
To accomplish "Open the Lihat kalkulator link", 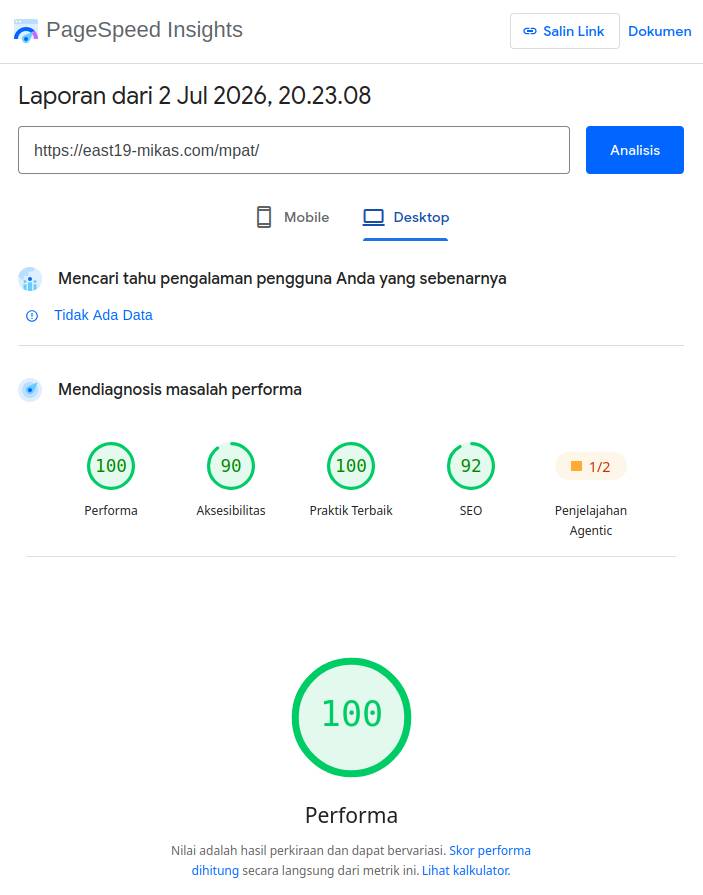I will pyautogui.click(x=466, y=870).
